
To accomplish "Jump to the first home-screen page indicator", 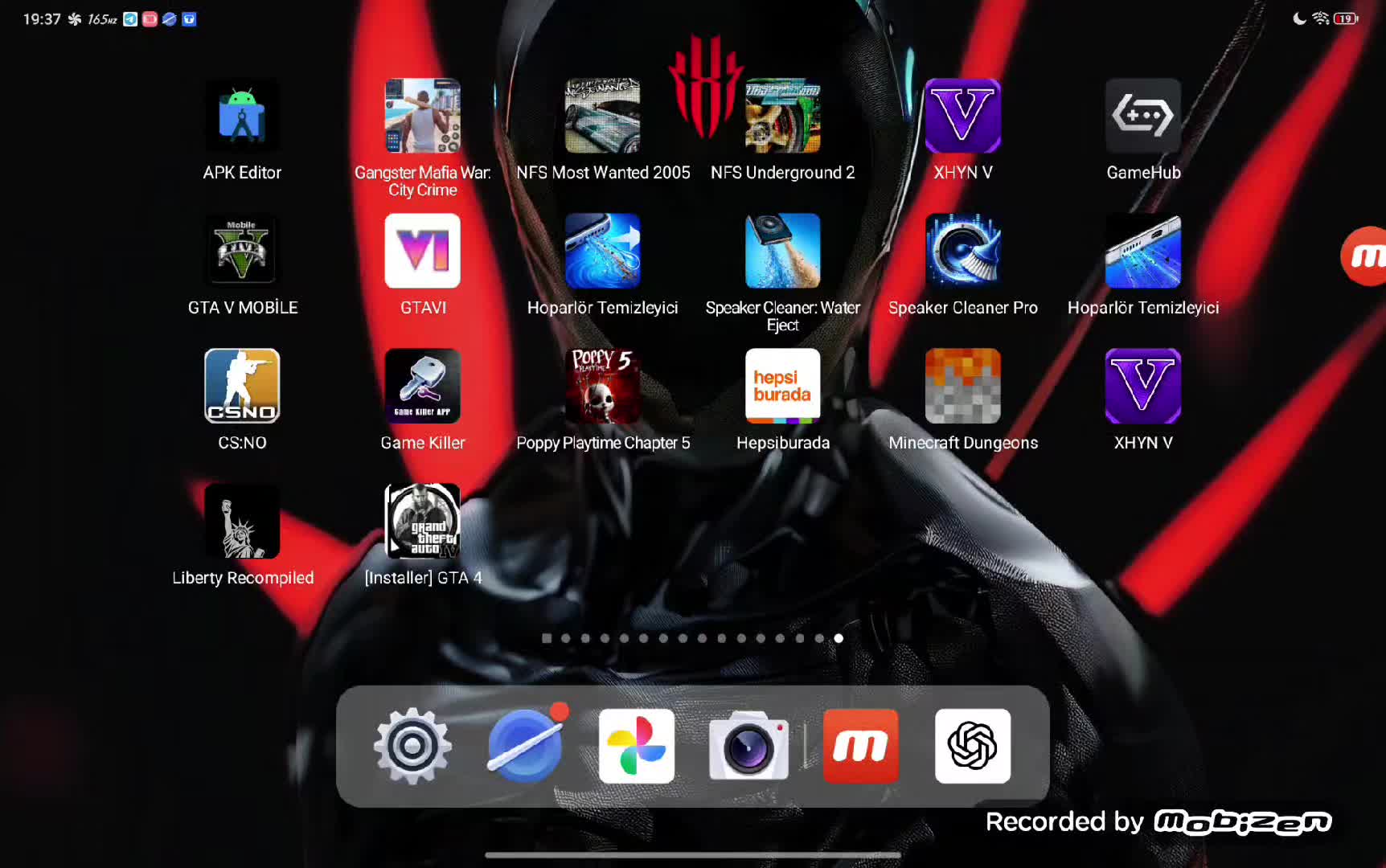I will 547,638.
